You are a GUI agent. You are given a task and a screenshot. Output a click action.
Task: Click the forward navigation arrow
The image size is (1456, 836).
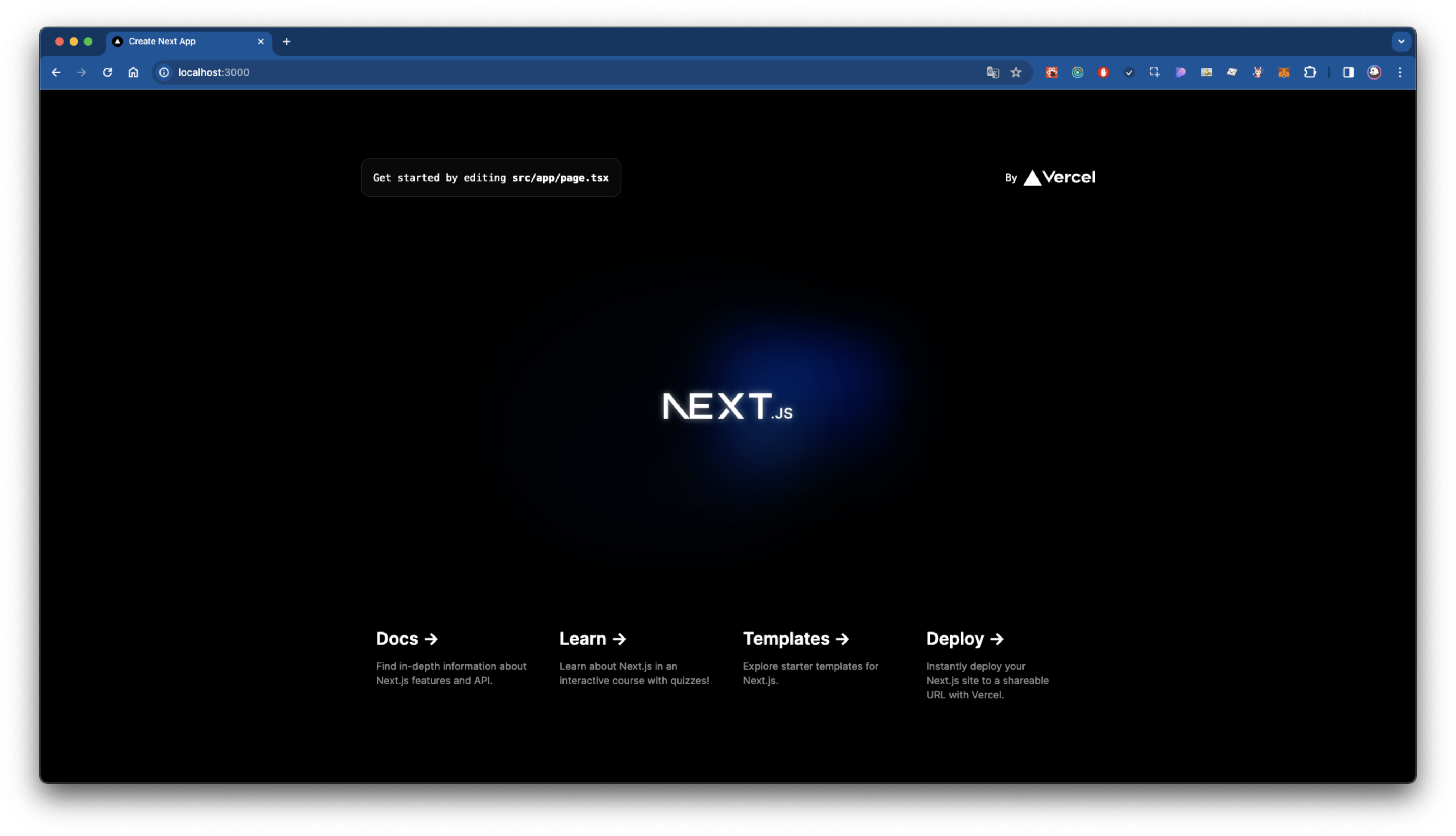[x=82, y=72]
